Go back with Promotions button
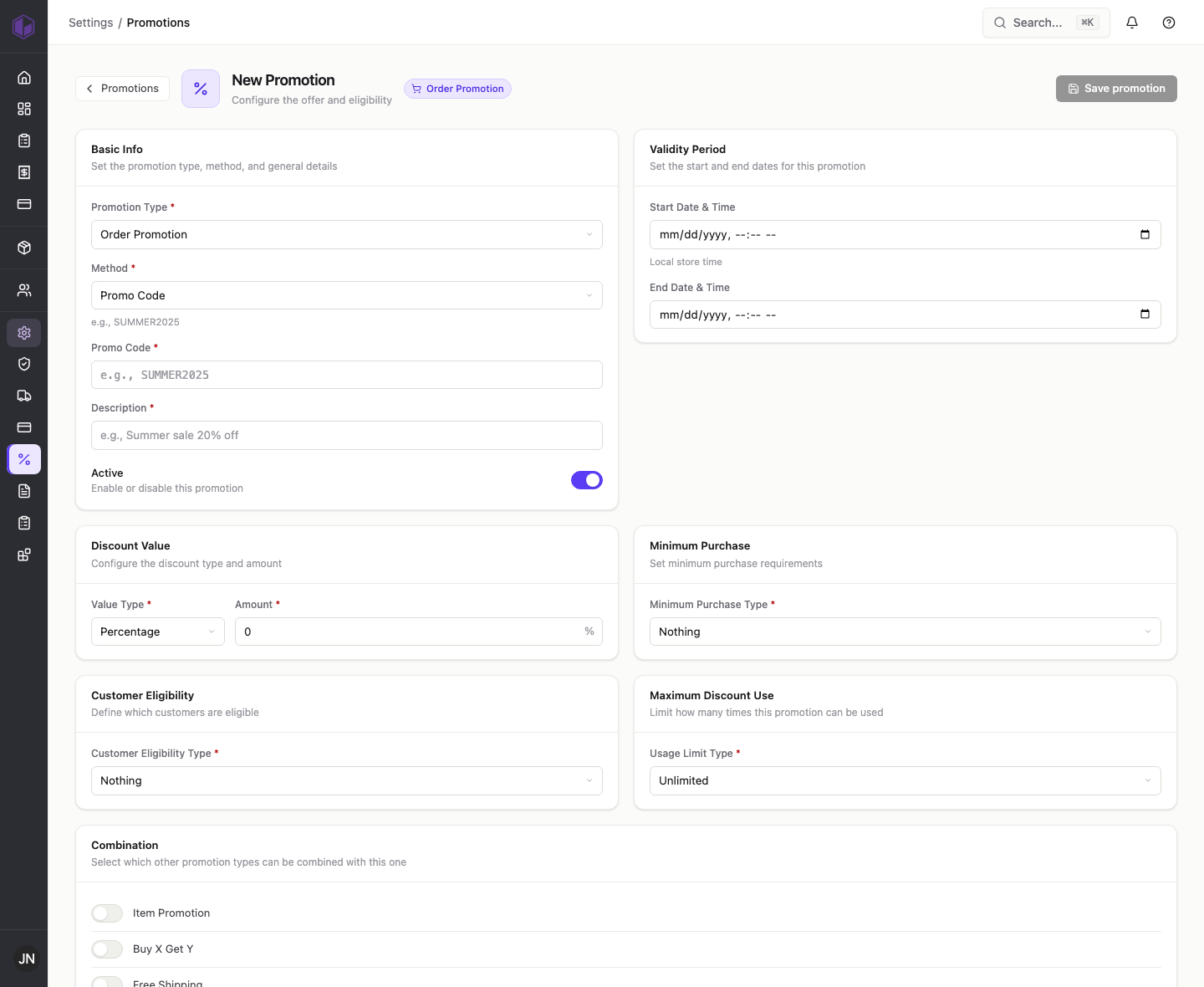1204x987 pixels. point(122,89)
